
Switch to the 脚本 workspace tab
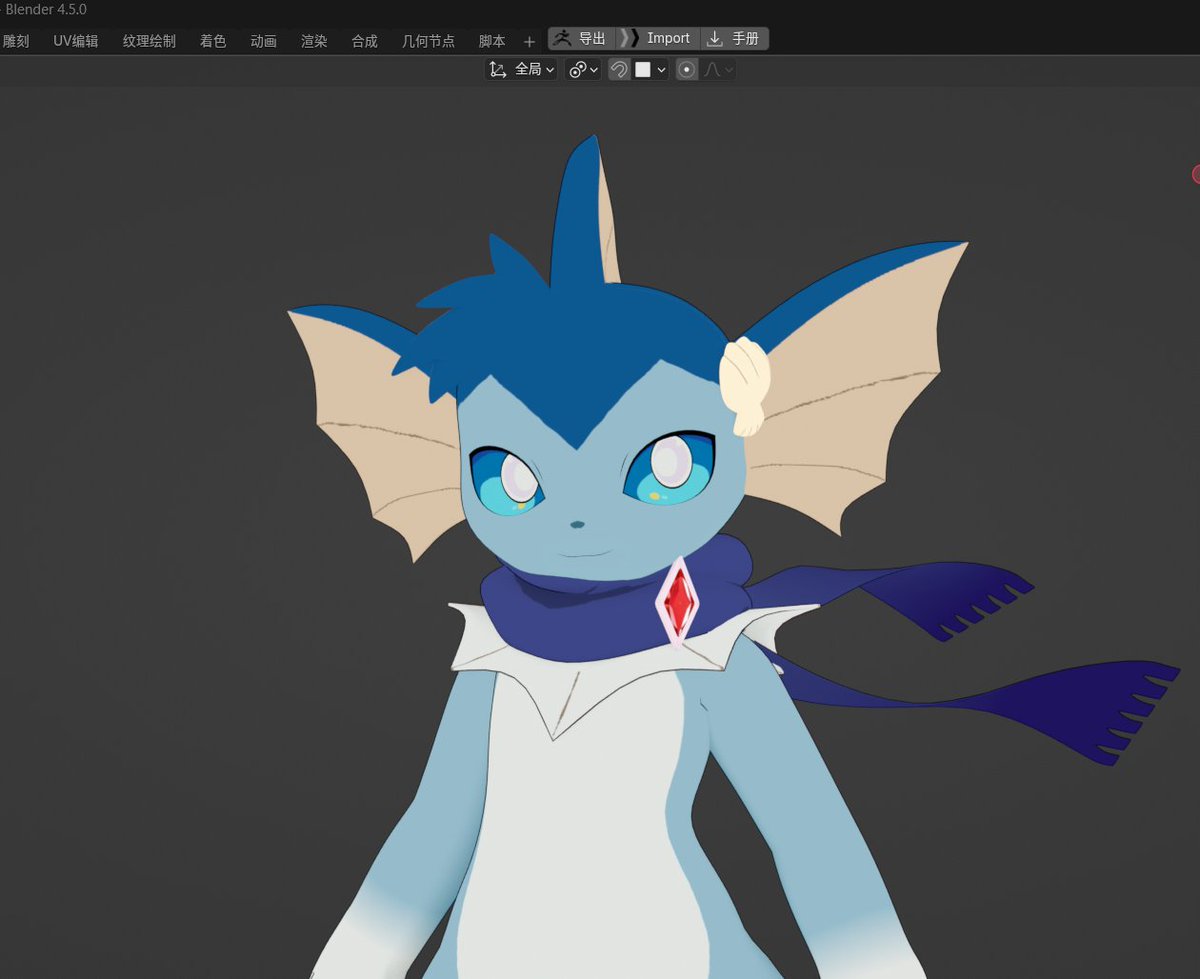(492, 41)
